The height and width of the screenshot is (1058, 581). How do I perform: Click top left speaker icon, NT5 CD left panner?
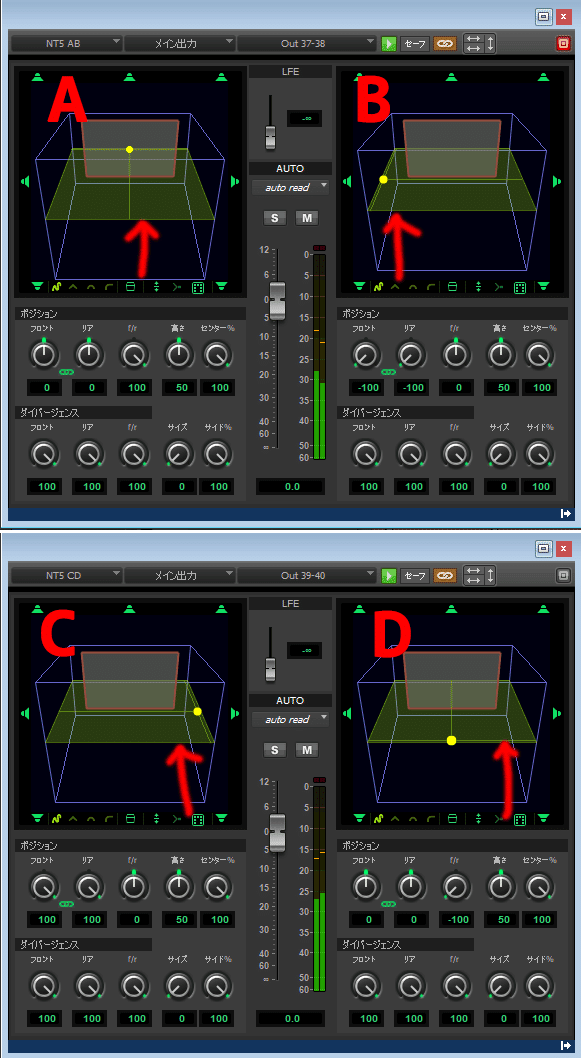(37, 609)
